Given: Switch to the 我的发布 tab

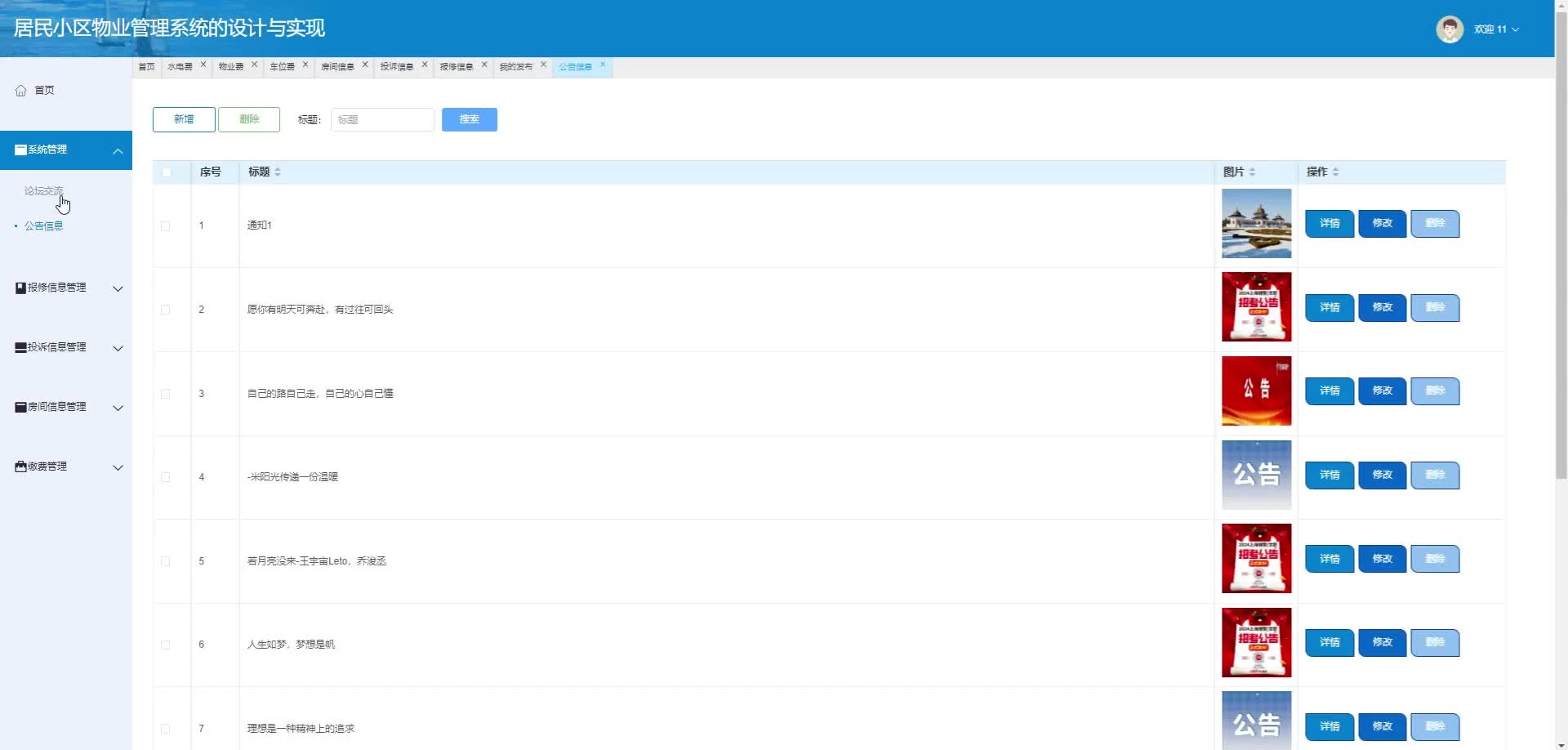Looking at the screenshot, I should [516, 67].
